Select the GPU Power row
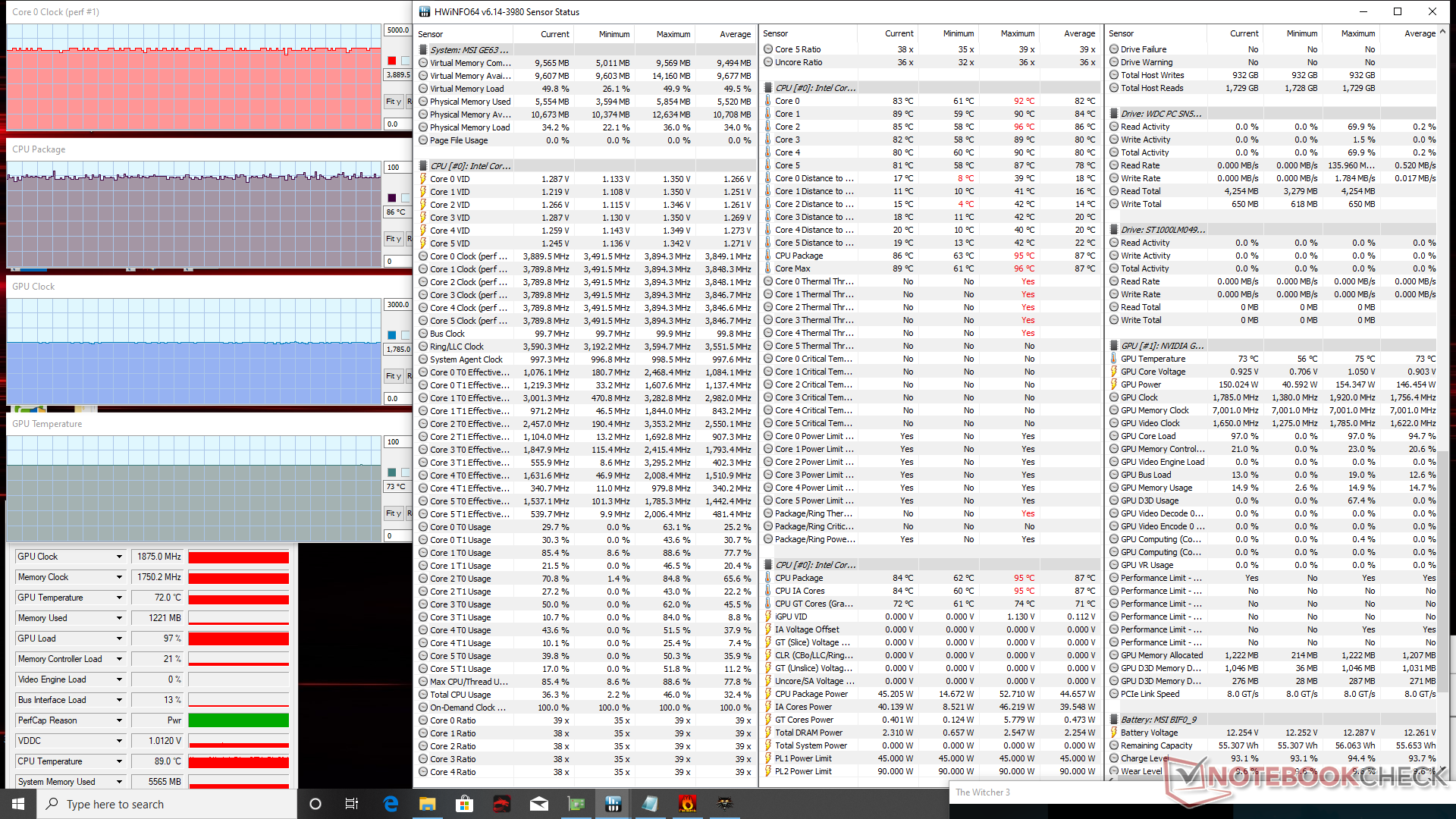Image resolution: width=1456 pixels, height=819 pixels. tap(1273, 384)
